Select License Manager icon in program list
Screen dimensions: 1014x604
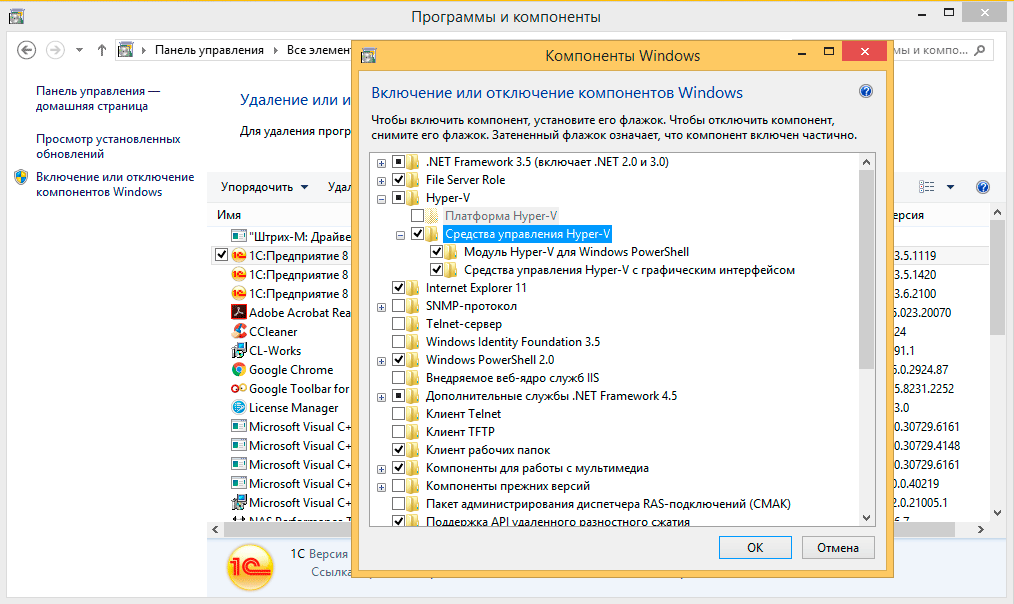239,407
